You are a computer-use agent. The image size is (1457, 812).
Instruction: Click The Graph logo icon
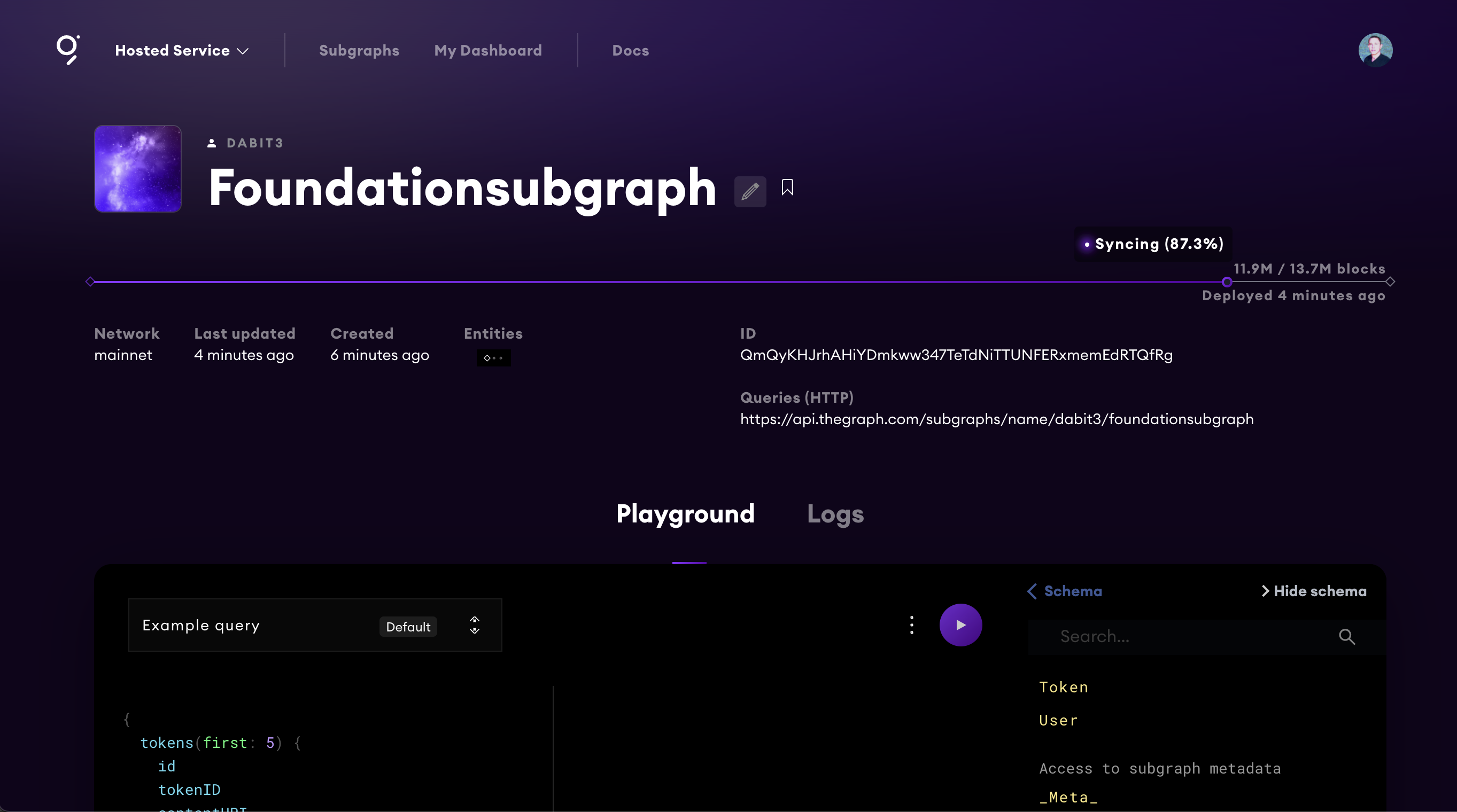click(68, 50)
